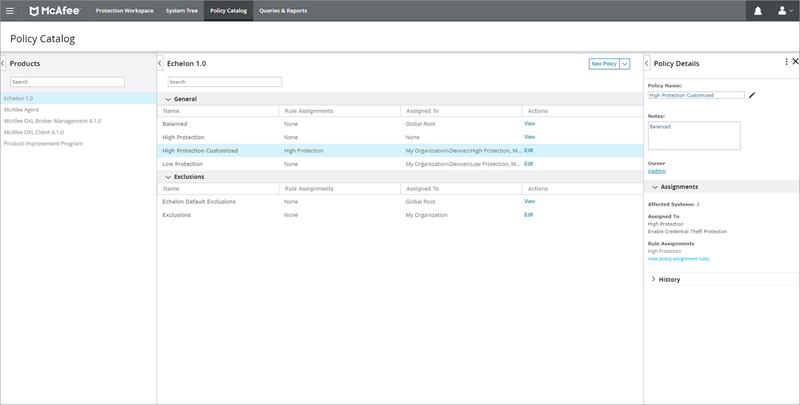The width and height of the screenshot is (800, 405).
Task: Collapse the Assignments section
Action: pyautogui.click(x=655, y=187)
